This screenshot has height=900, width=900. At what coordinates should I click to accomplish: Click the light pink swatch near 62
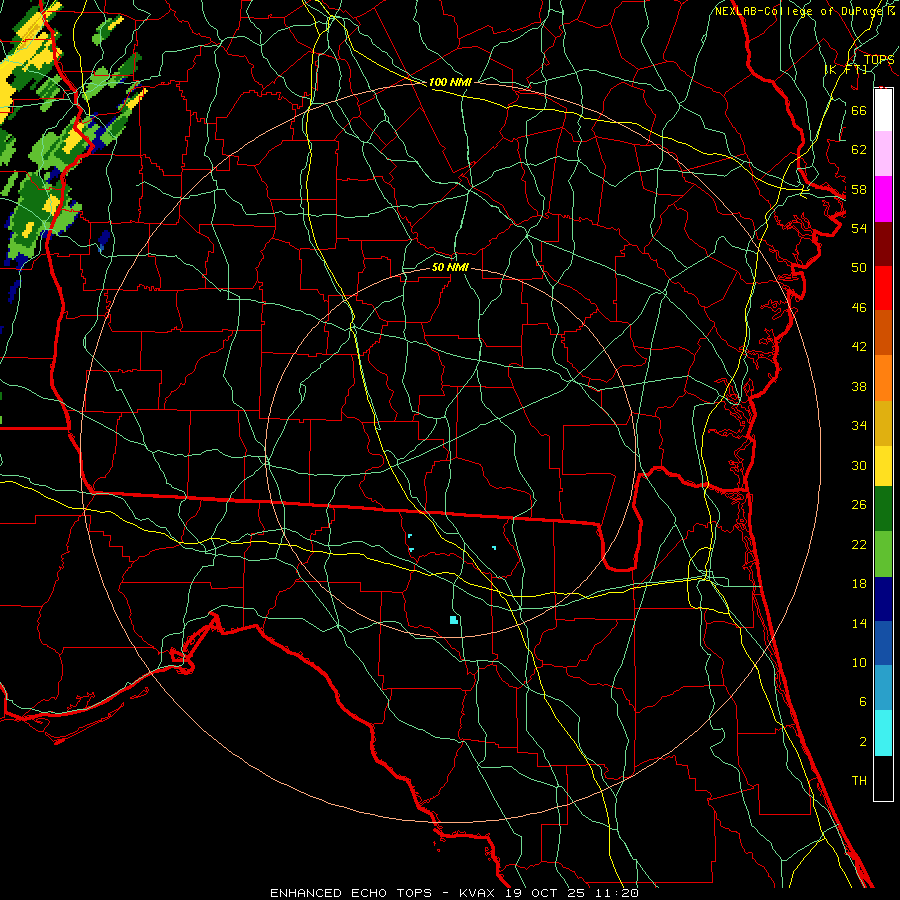(883, 154)
